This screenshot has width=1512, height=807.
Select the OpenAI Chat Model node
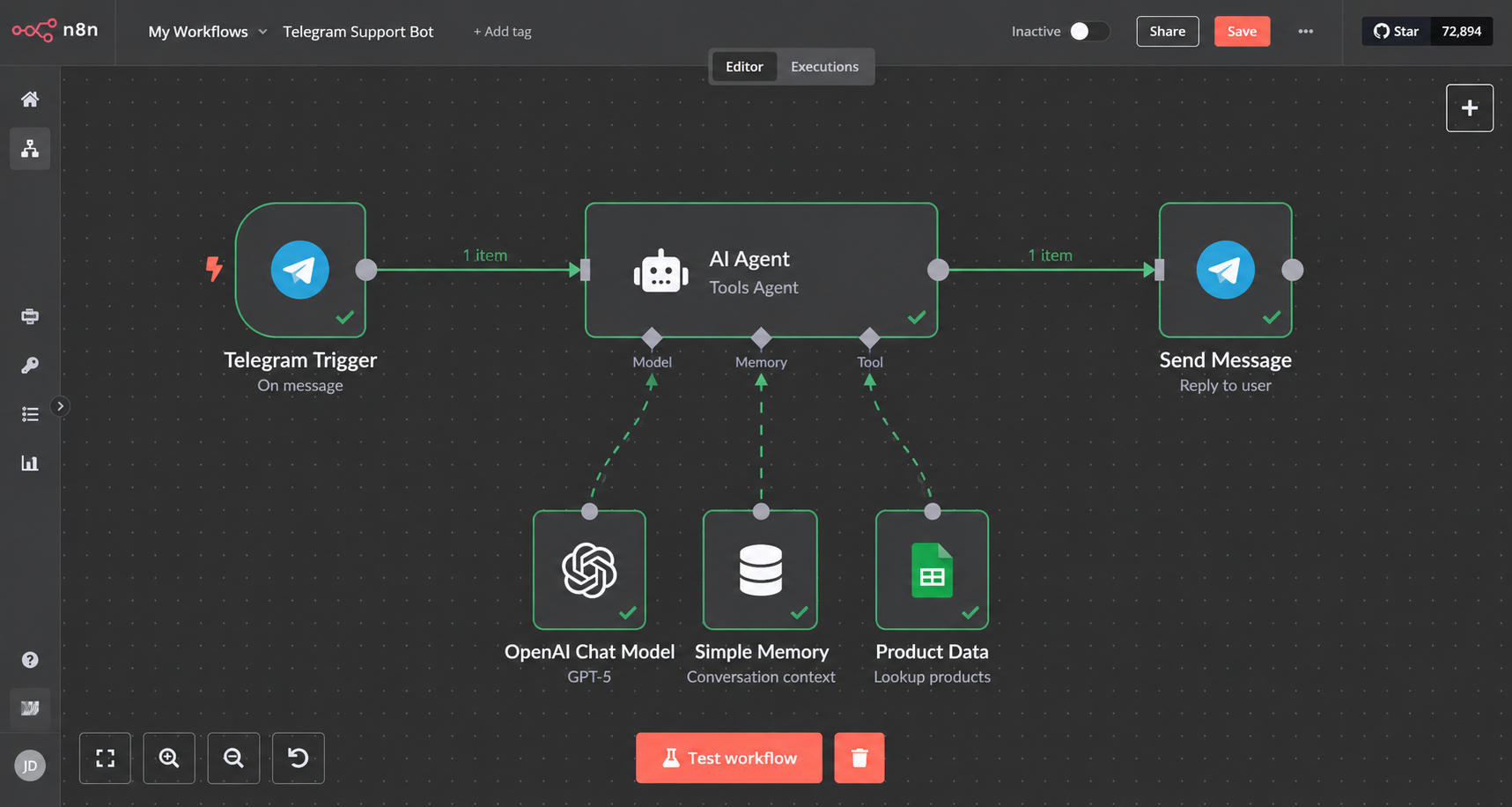589,570
